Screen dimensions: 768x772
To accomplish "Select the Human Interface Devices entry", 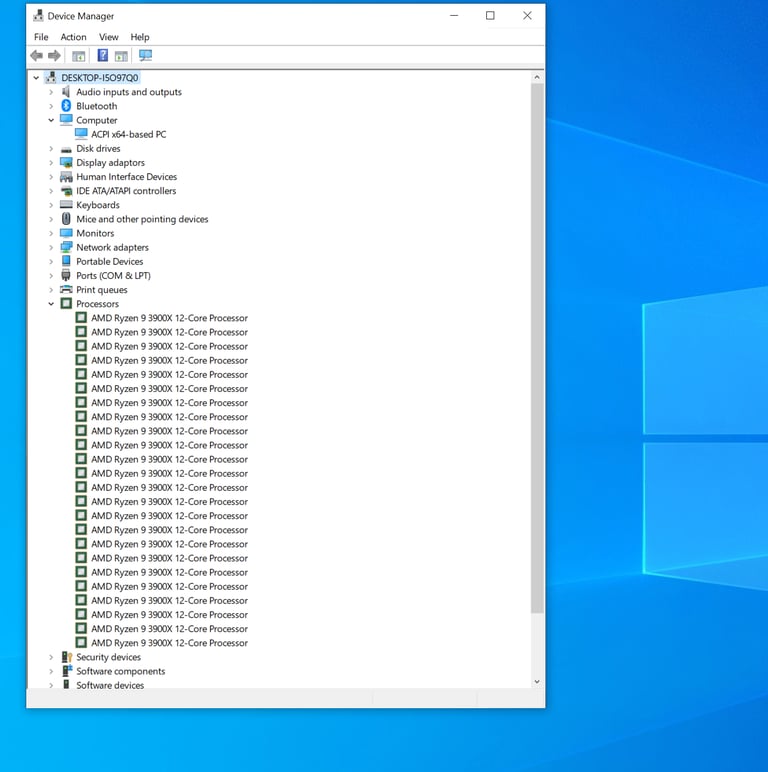I will click(x=126, y=177).
